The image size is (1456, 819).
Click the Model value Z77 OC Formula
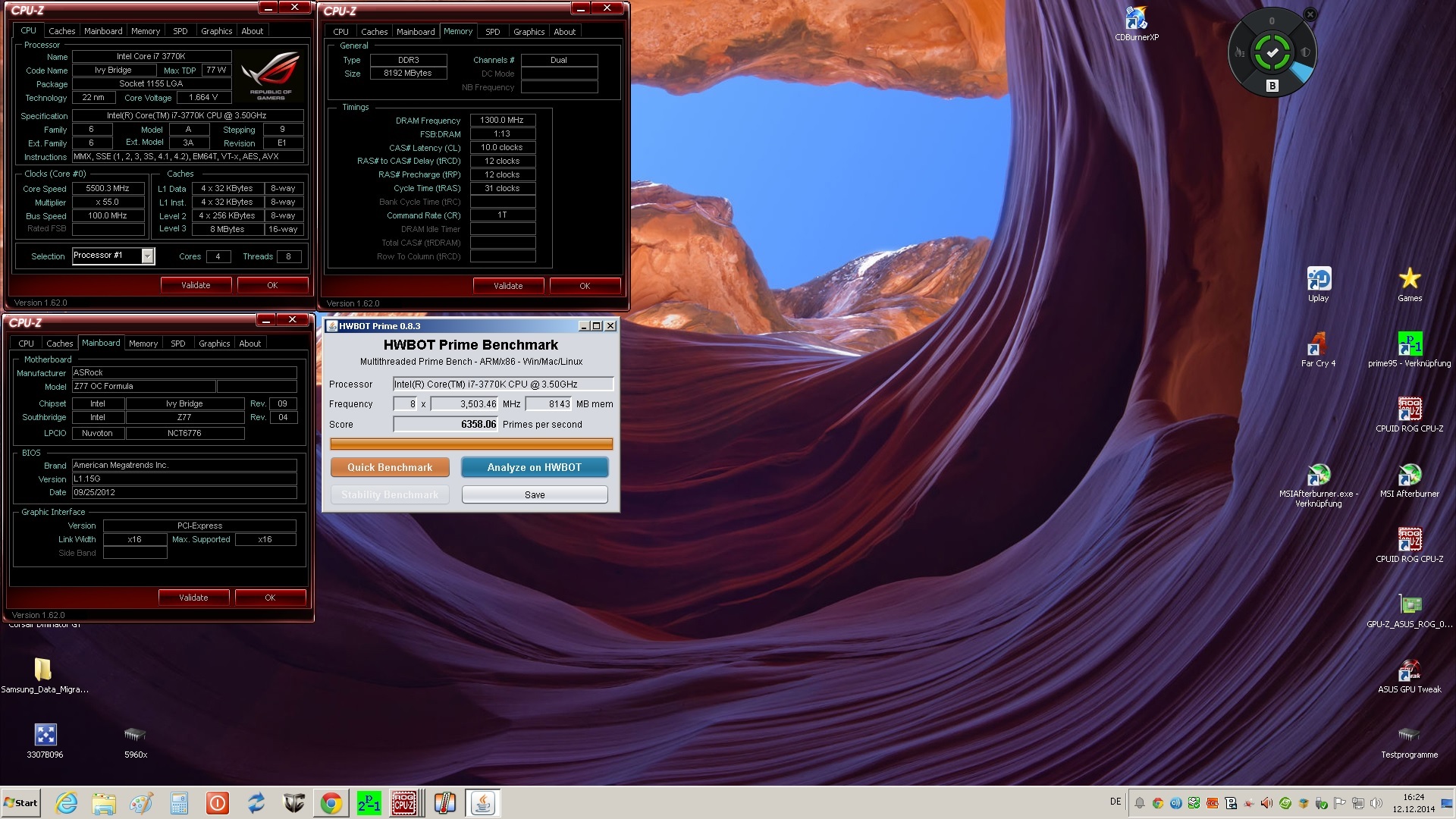coord(143,386)
